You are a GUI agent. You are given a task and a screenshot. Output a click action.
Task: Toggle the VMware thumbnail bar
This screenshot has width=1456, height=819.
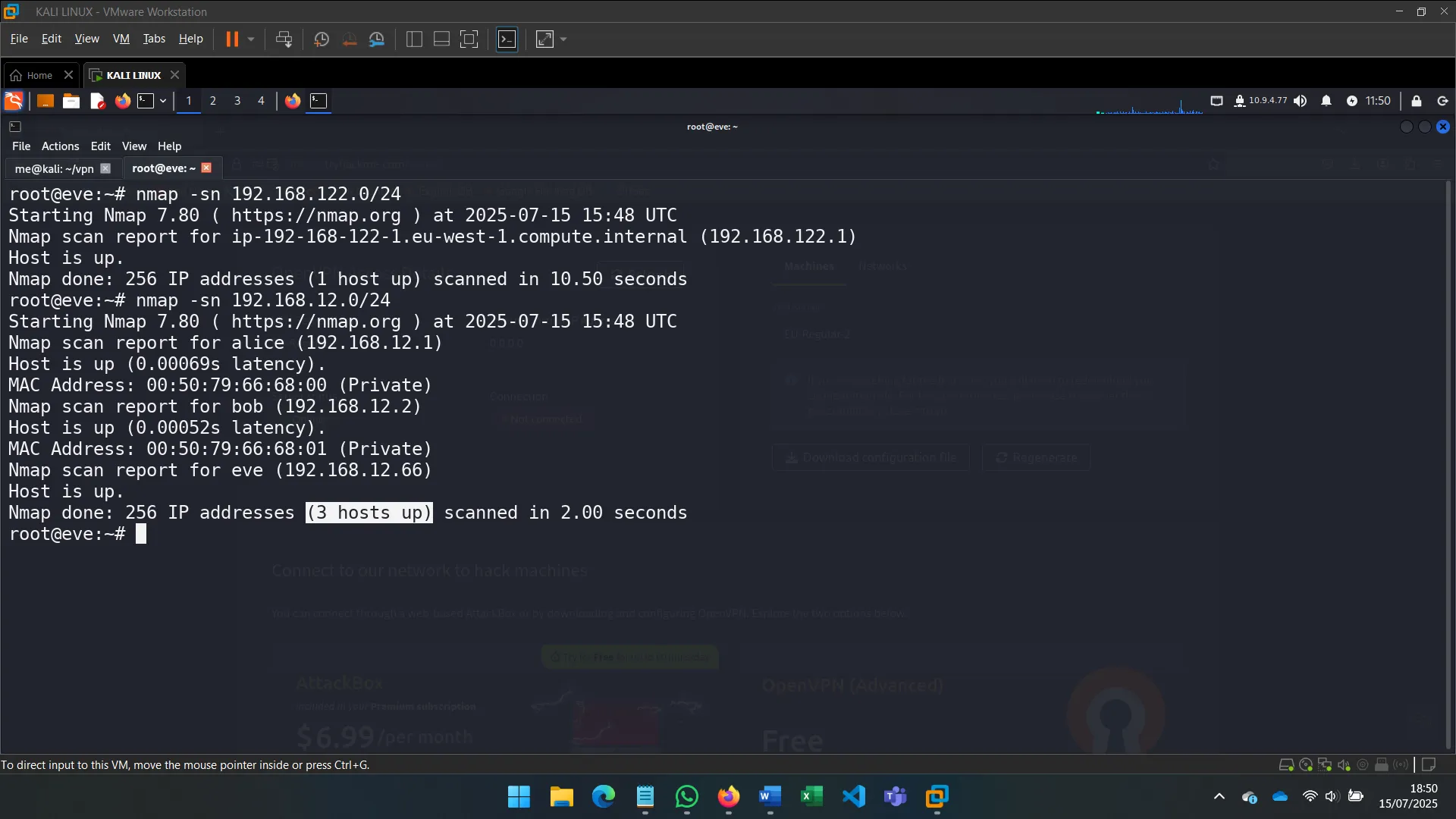(441, 39)
